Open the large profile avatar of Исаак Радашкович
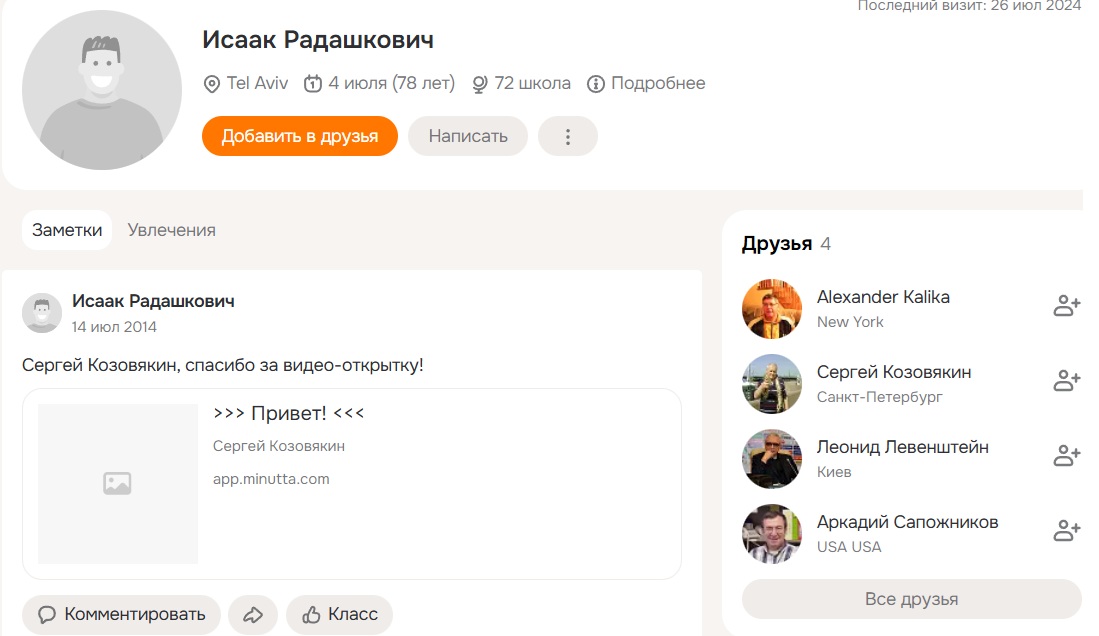 point(102,90)
